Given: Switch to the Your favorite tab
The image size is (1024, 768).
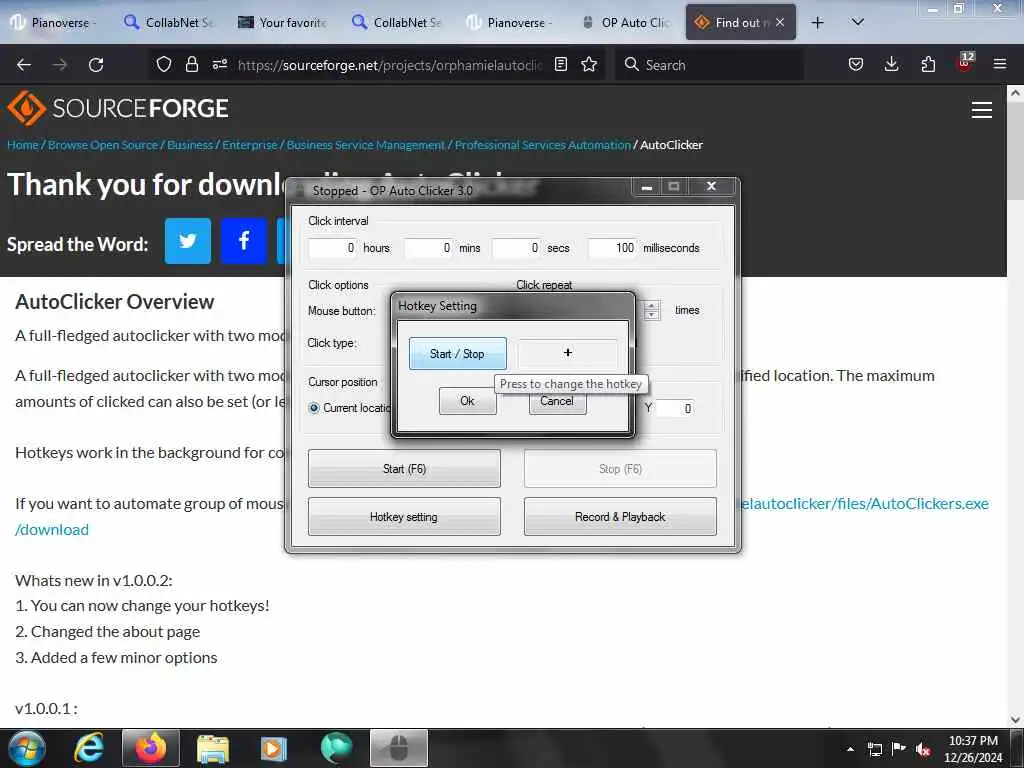Looking at the screenshot, I should (x=281, y=22).
